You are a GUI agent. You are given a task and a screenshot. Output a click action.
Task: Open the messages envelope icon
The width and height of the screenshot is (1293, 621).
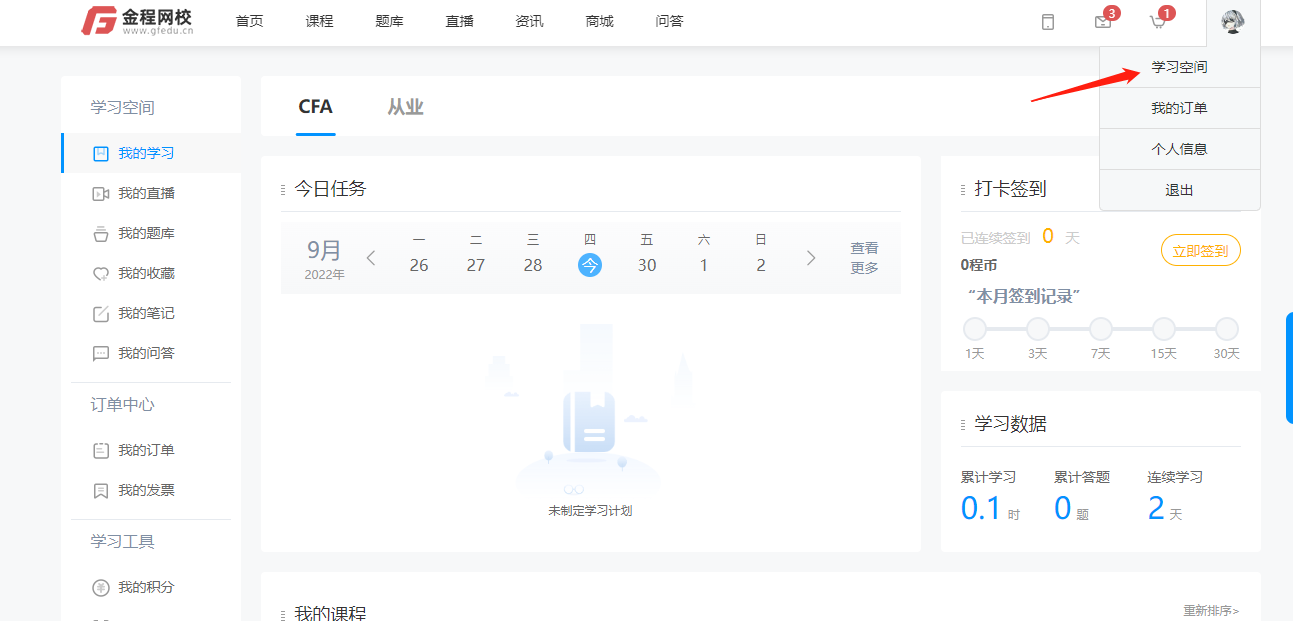1103,22
